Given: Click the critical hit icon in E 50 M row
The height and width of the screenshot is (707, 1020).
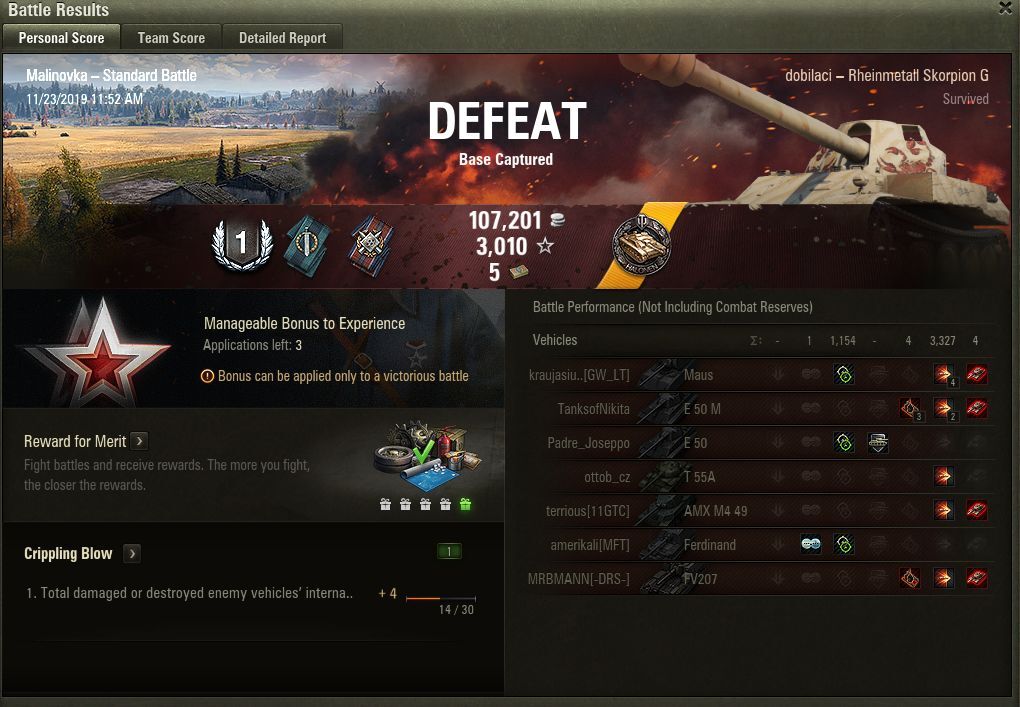Looking at the screenshot, I should coord(910,408).
